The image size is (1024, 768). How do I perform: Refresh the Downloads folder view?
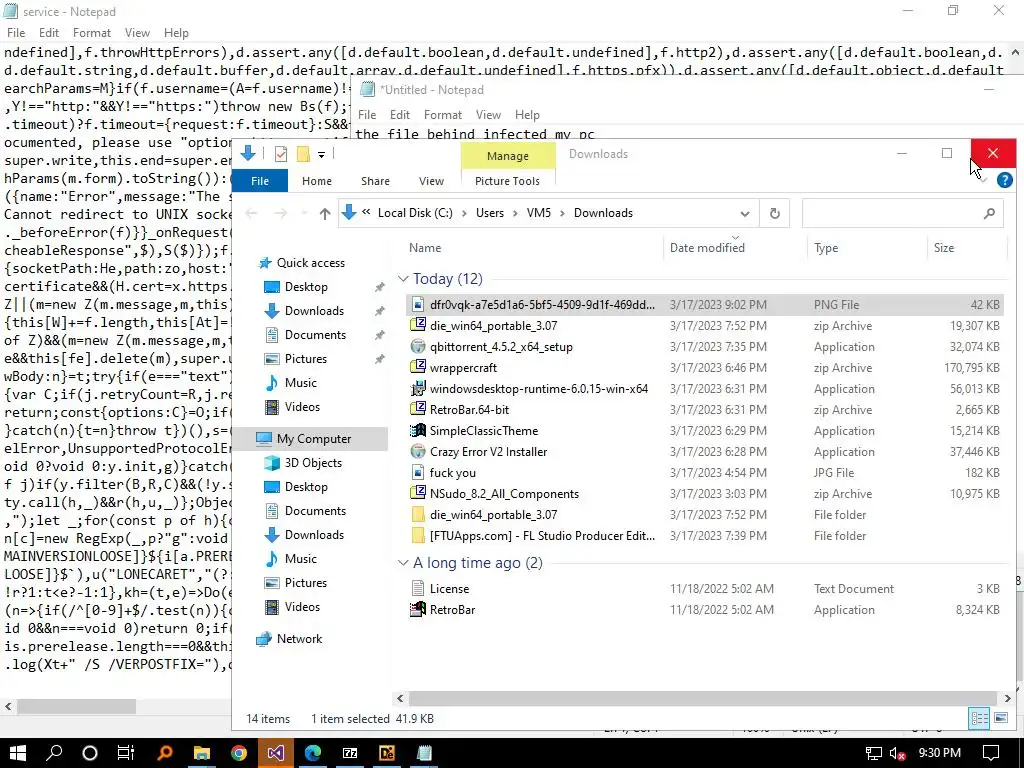tap(775, 214)
